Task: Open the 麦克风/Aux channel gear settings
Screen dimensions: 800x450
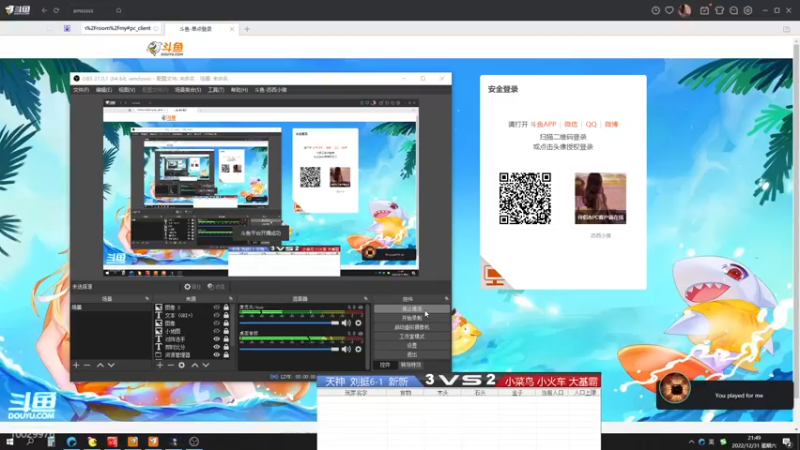Action: pos(358,323)
